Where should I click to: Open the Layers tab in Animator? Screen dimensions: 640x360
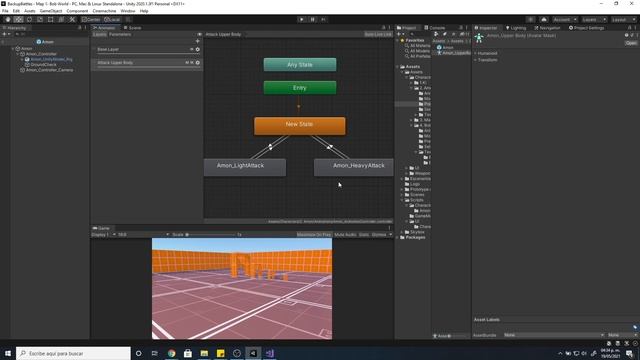pyautogui.click(x=100, y=34)
